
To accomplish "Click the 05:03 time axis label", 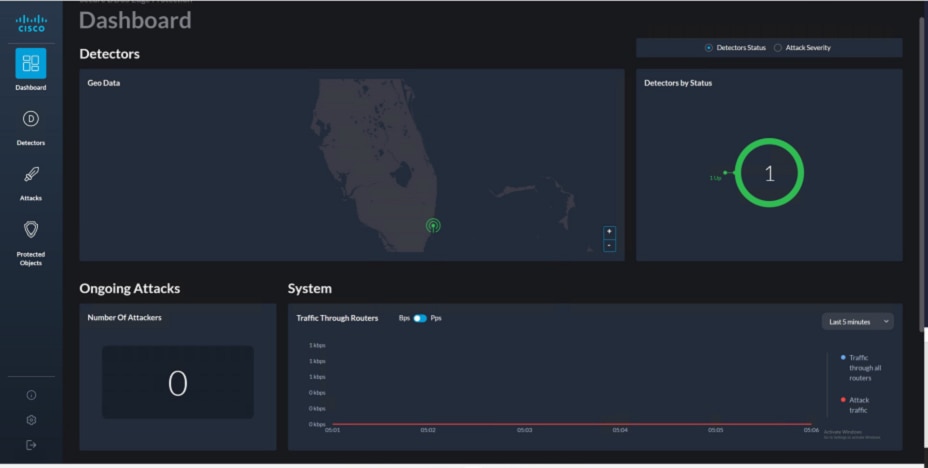I will (524, 430).
